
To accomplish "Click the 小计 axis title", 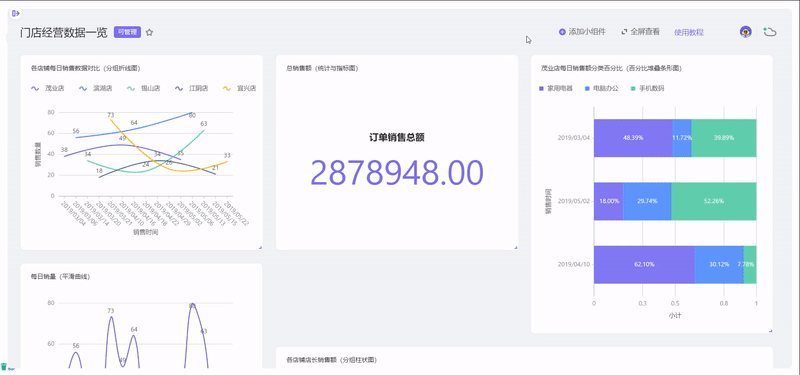I will tap(675, 316).
